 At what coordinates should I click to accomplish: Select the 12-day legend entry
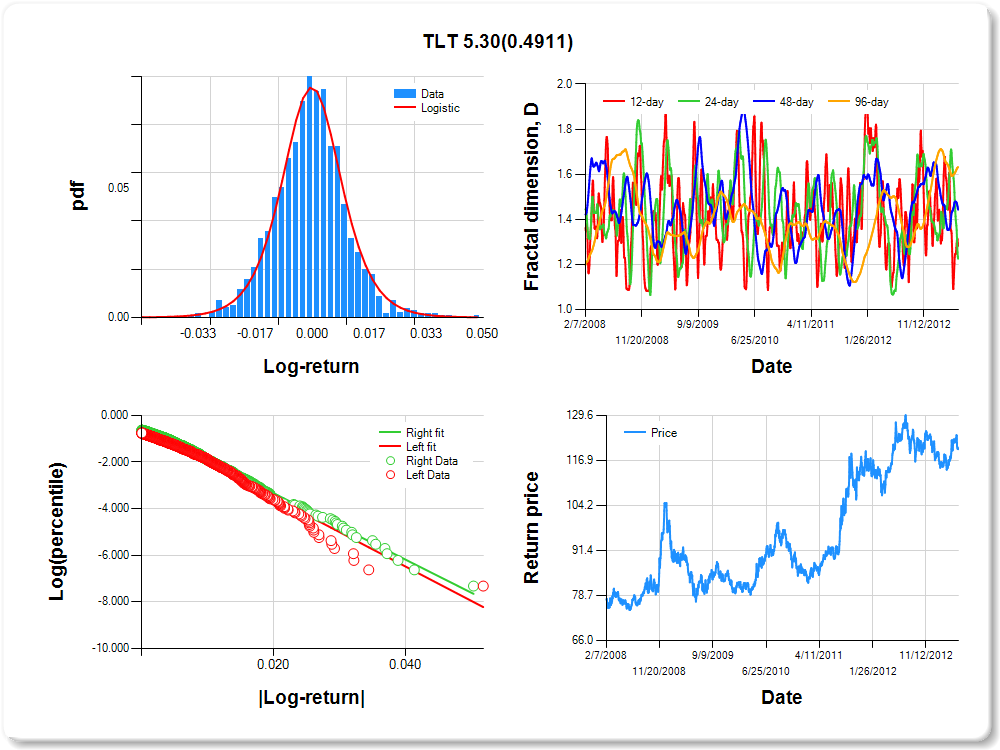(633, 102)
